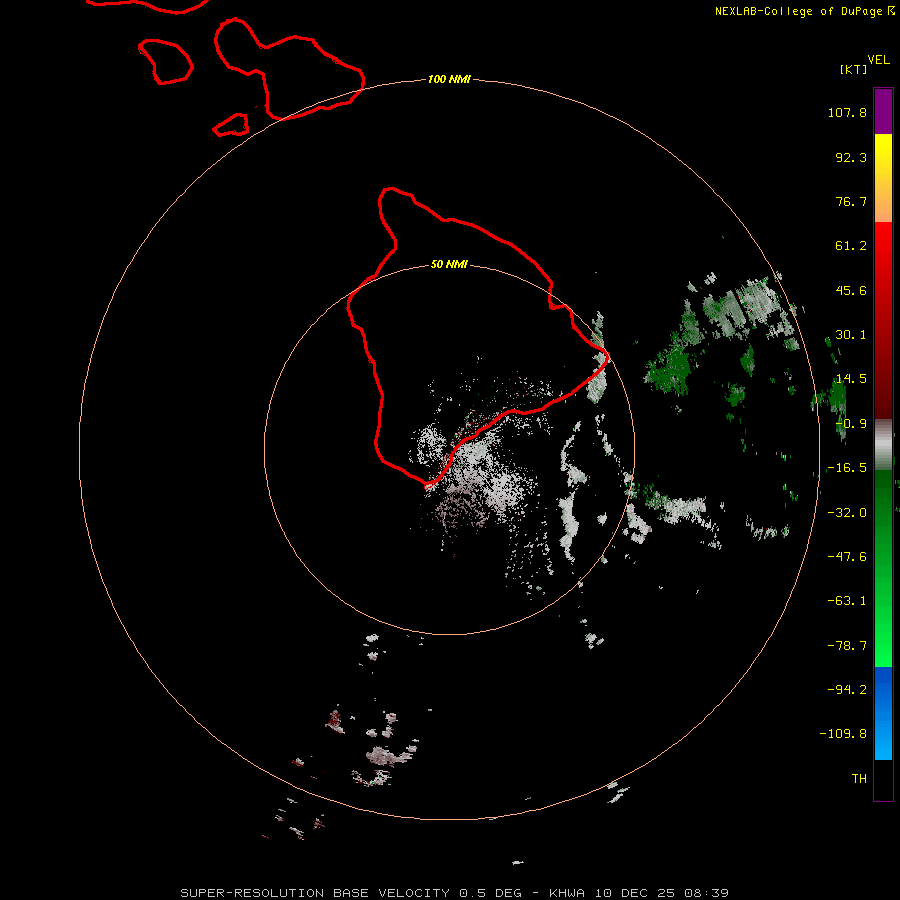Click the 100 NMI range ring label

point(449,79)
